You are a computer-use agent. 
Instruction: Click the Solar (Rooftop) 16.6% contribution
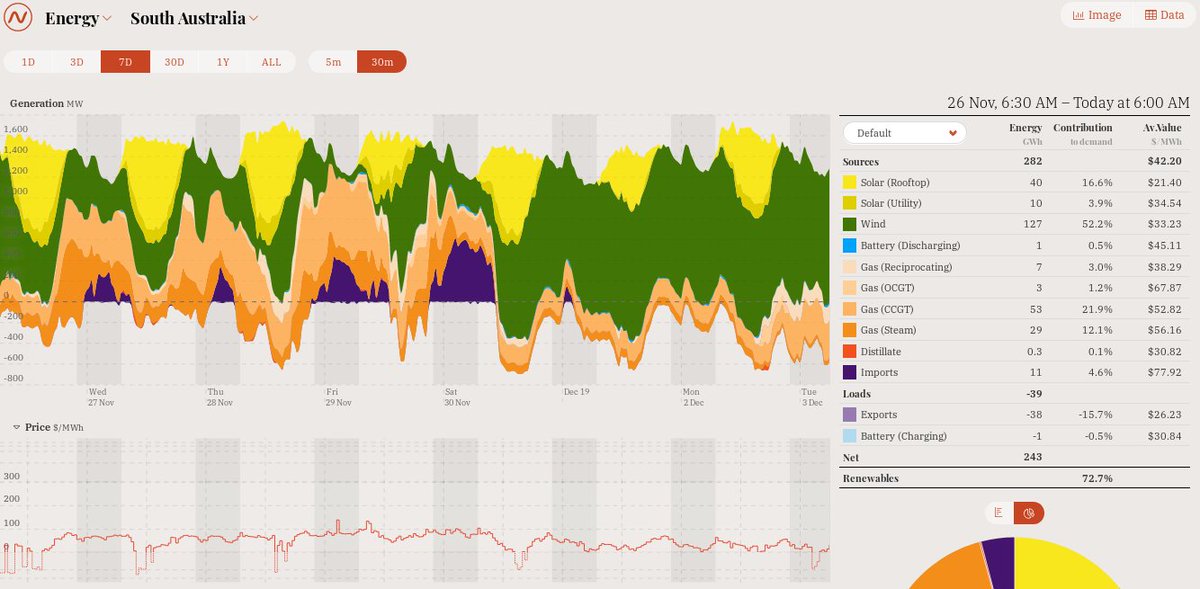1096,182
